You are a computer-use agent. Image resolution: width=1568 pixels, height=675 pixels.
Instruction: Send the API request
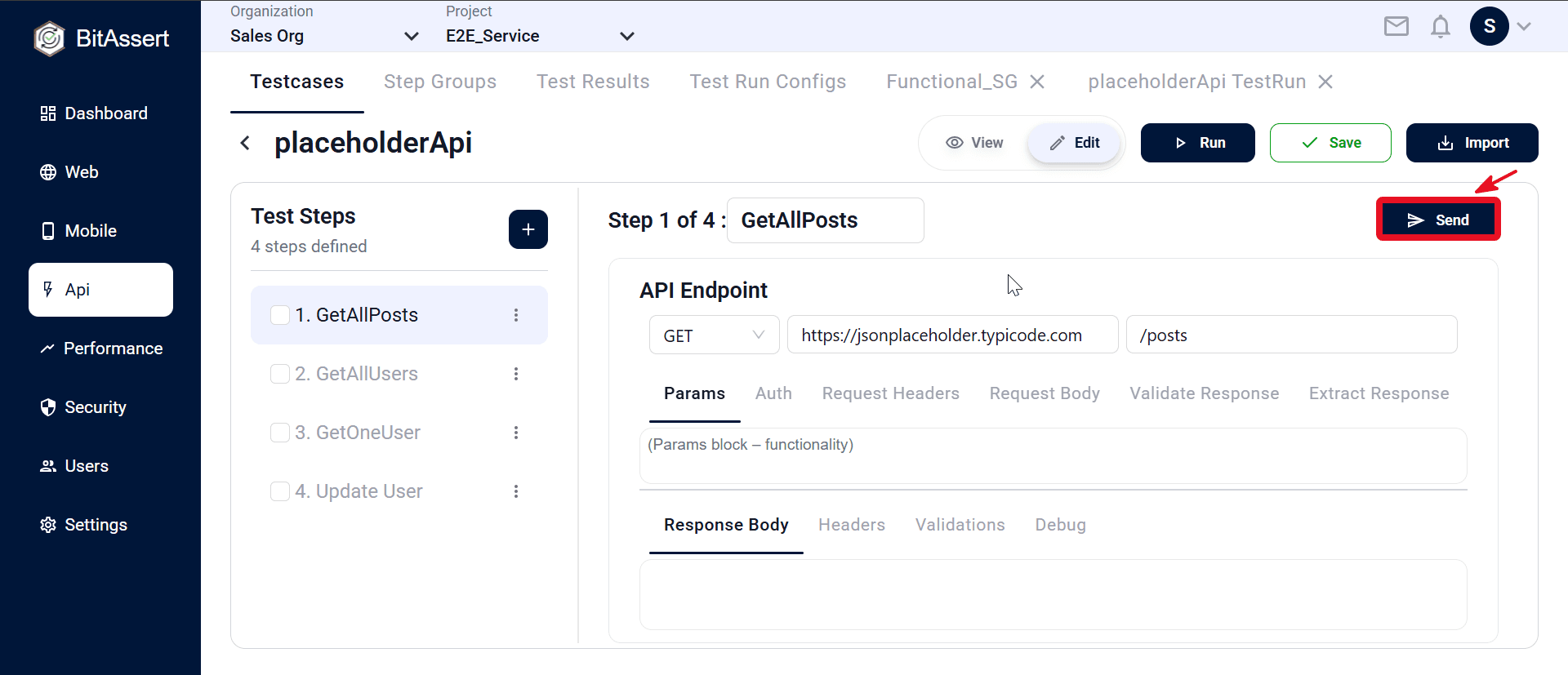tap(1438, 220)
